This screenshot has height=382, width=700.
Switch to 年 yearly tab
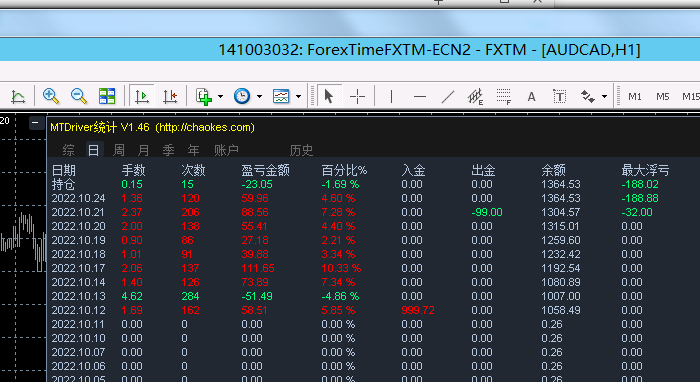click(x=193, y=150)
